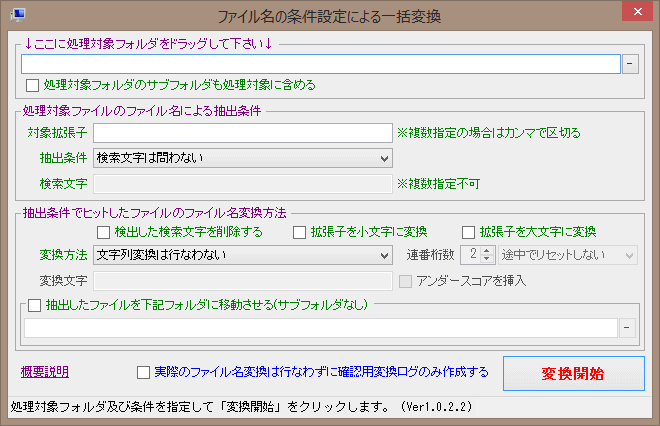Toggle 検出した検索文字を削除する checkbox
660x426 pixels.
click(x=103, y=233)
